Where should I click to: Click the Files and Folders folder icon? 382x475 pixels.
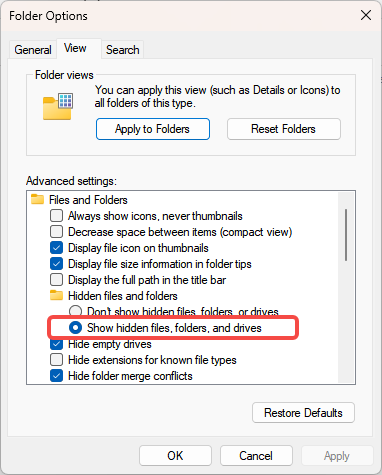(x=37, y=200)
